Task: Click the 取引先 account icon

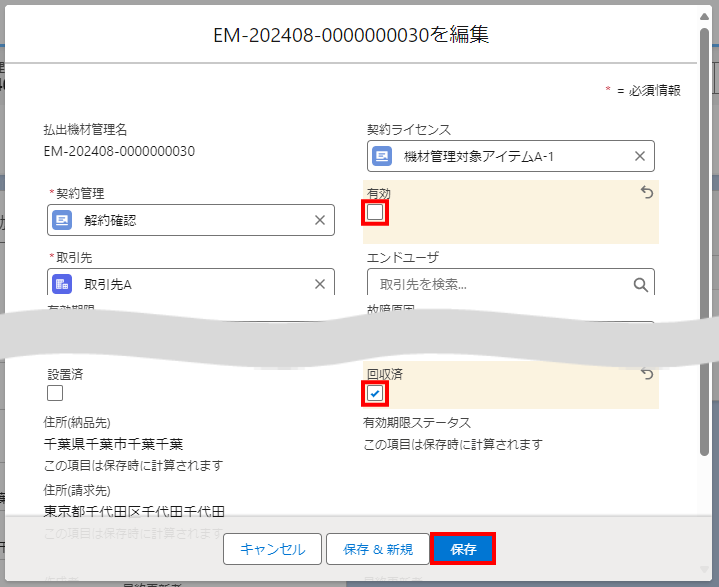Action: [62, 284]
